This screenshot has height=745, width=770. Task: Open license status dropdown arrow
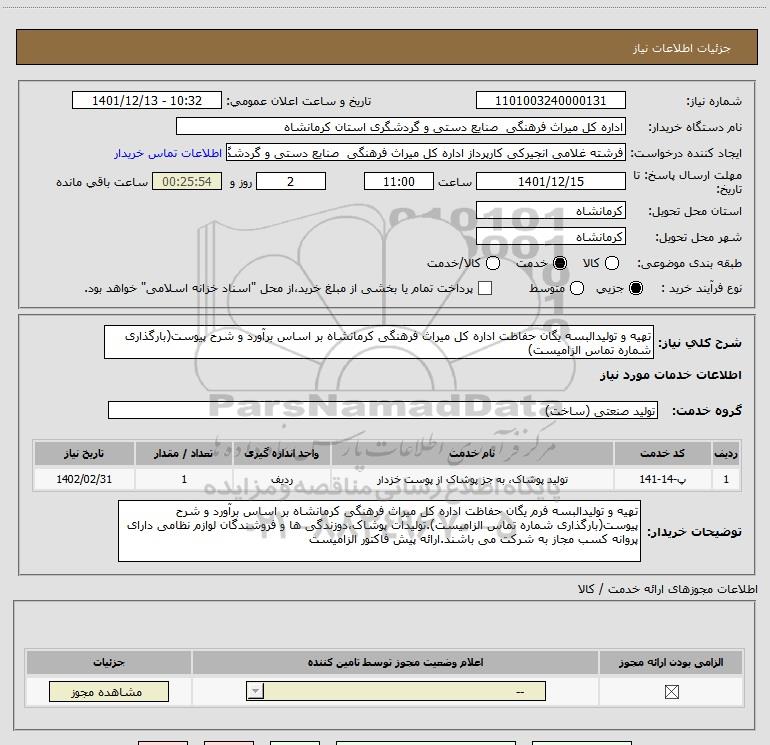pyautogui.click(x=255, y=691)
